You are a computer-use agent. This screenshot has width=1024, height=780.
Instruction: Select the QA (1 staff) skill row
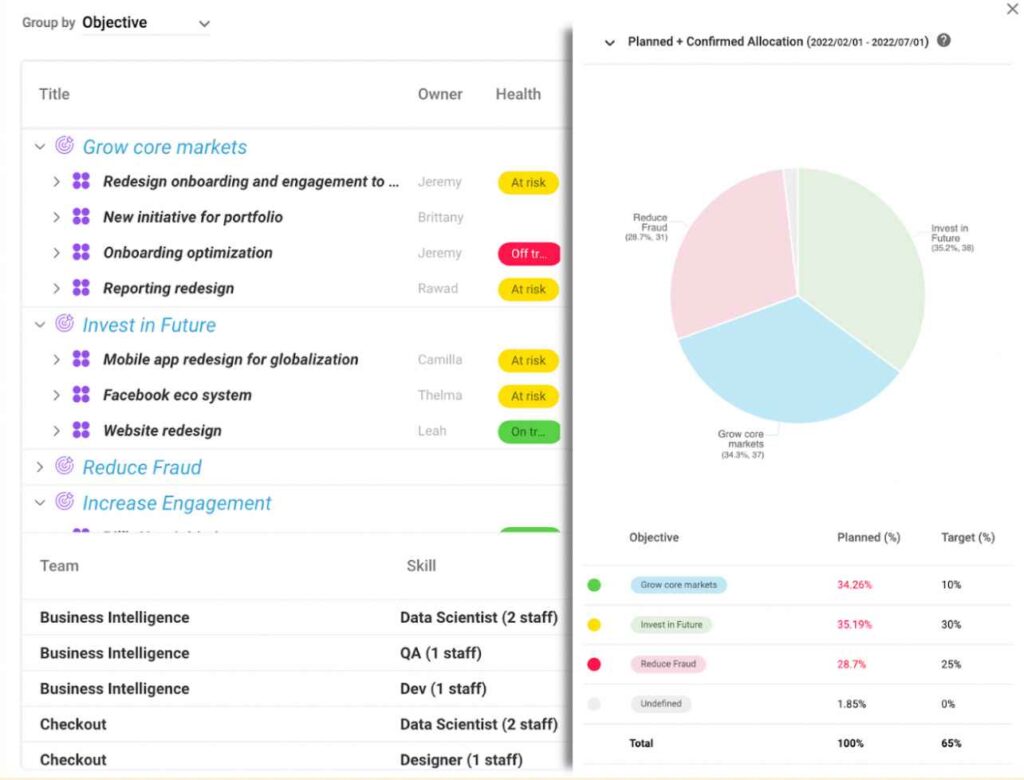[x=296, y=653]
